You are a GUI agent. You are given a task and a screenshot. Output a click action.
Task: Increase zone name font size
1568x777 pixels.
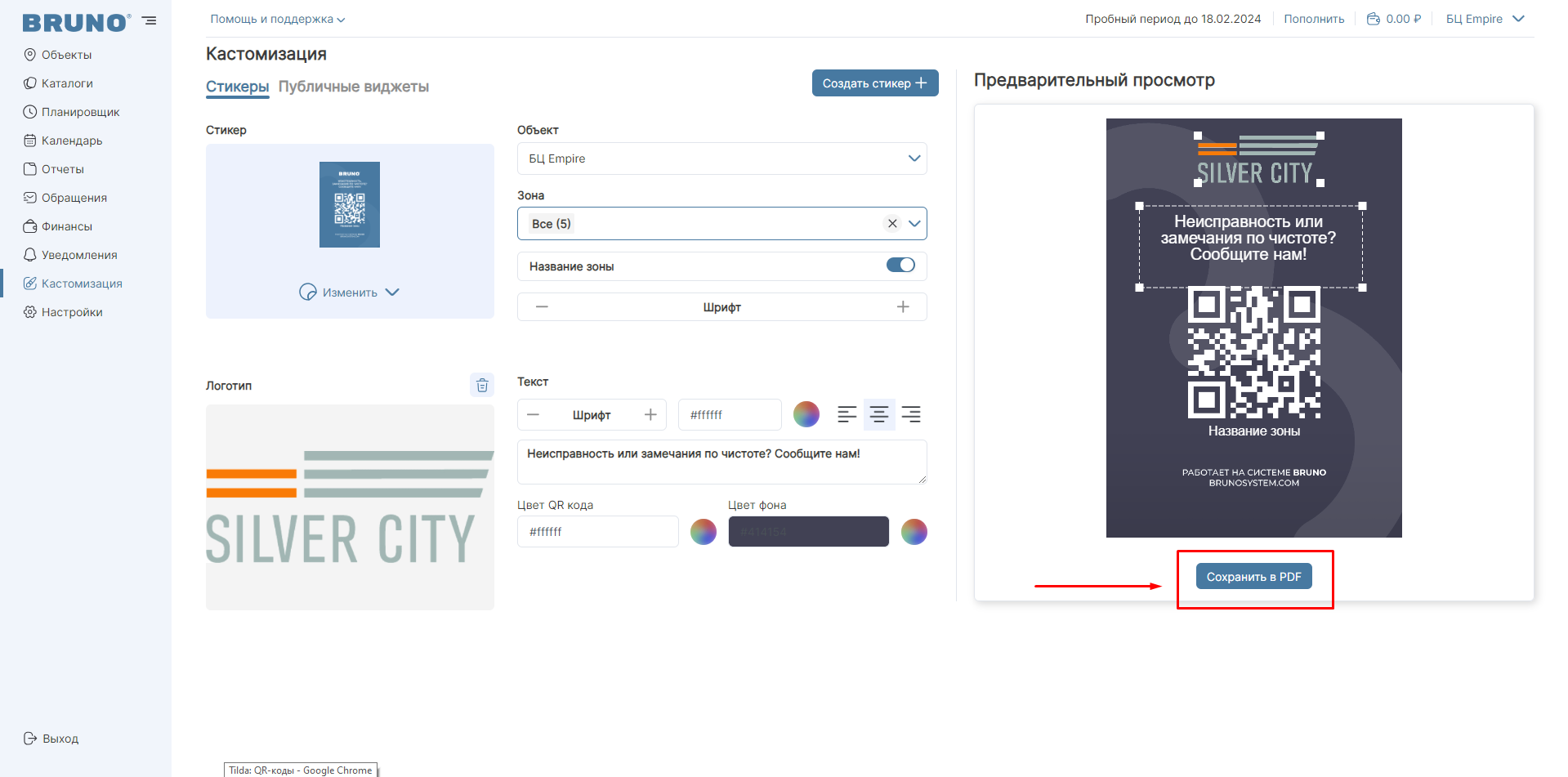903,307
